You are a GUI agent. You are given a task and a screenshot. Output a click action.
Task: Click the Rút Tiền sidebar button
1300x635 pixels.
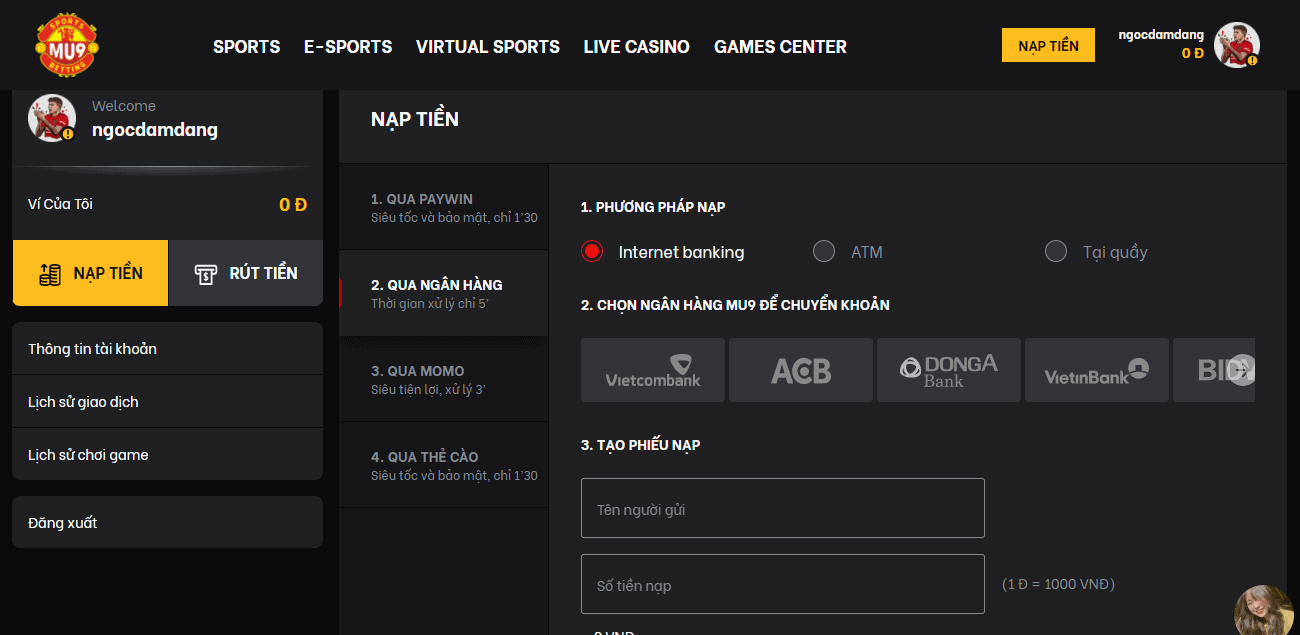tap(246, 273)
